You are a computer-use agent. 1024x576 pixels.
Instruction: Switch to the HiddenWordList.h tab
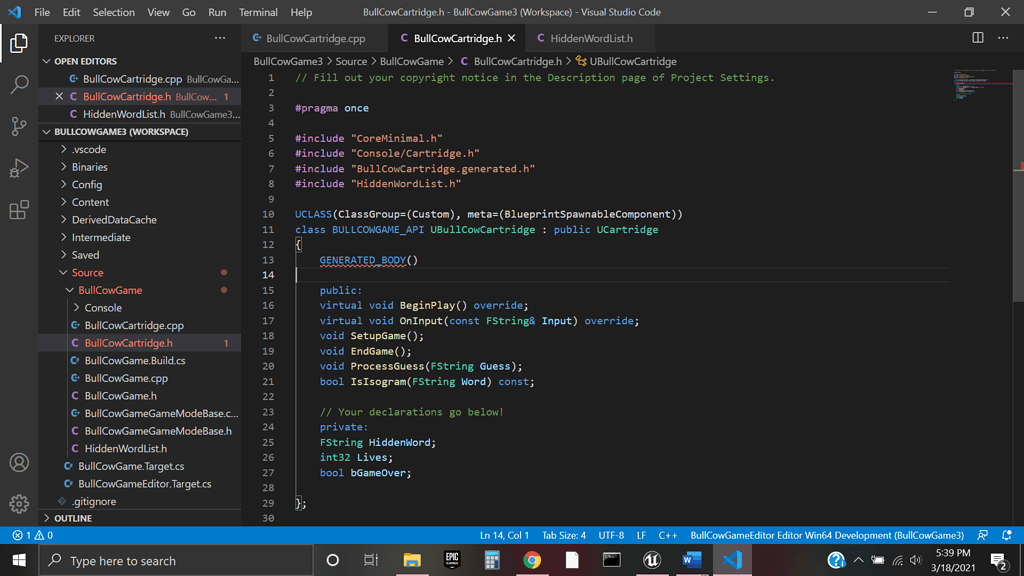point(592,36)
